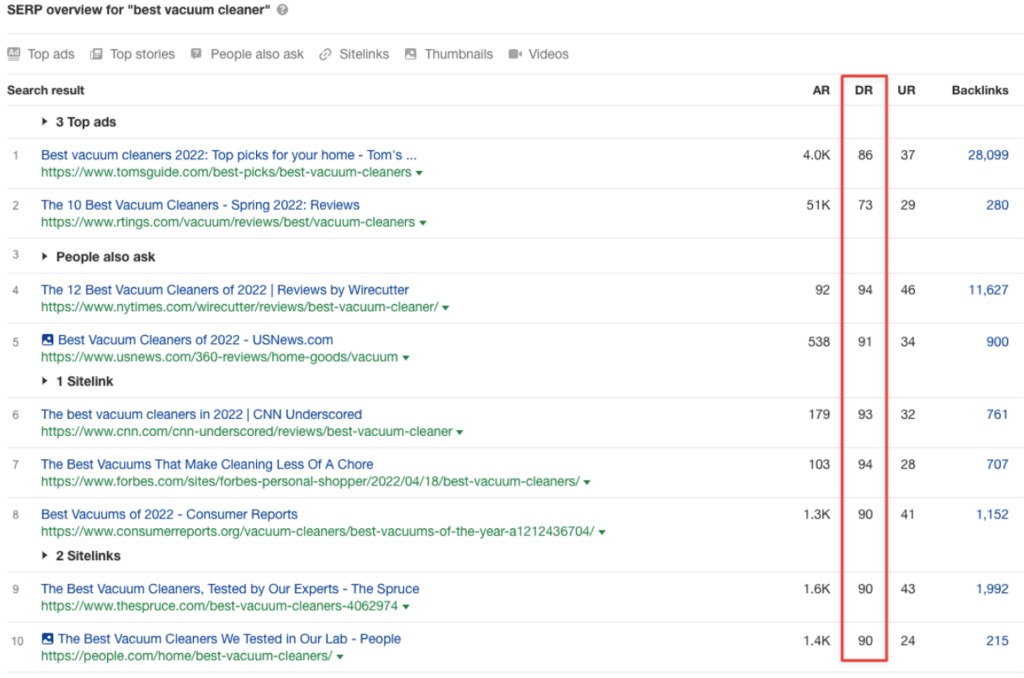Open 11,627 backlinks for Wirecutter result
Viewport: 1024px width, 678px height.
click(988, 289)
